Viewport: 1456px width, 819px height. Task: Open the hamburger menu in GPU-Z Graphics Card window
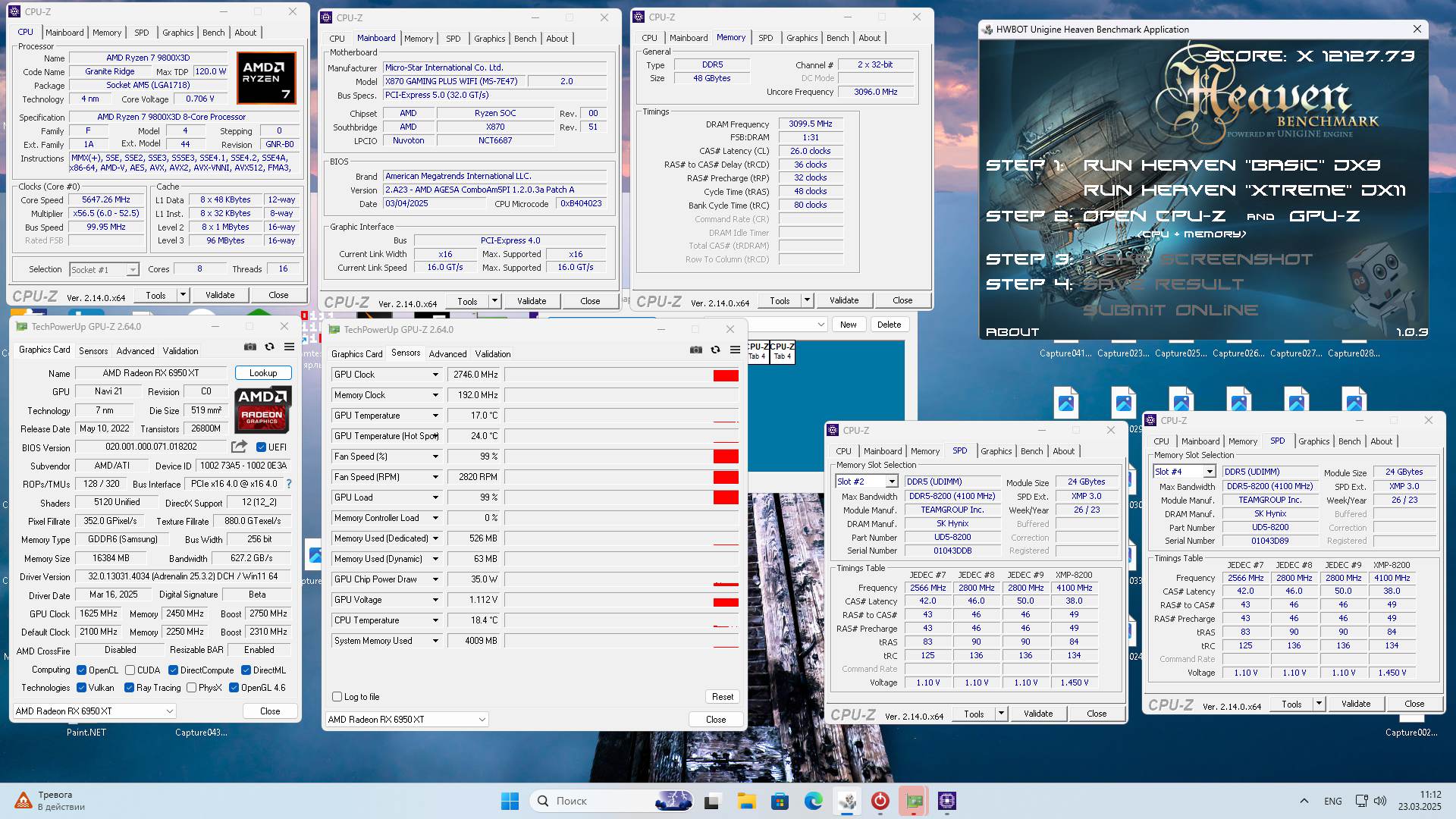[x=289, y=347]
